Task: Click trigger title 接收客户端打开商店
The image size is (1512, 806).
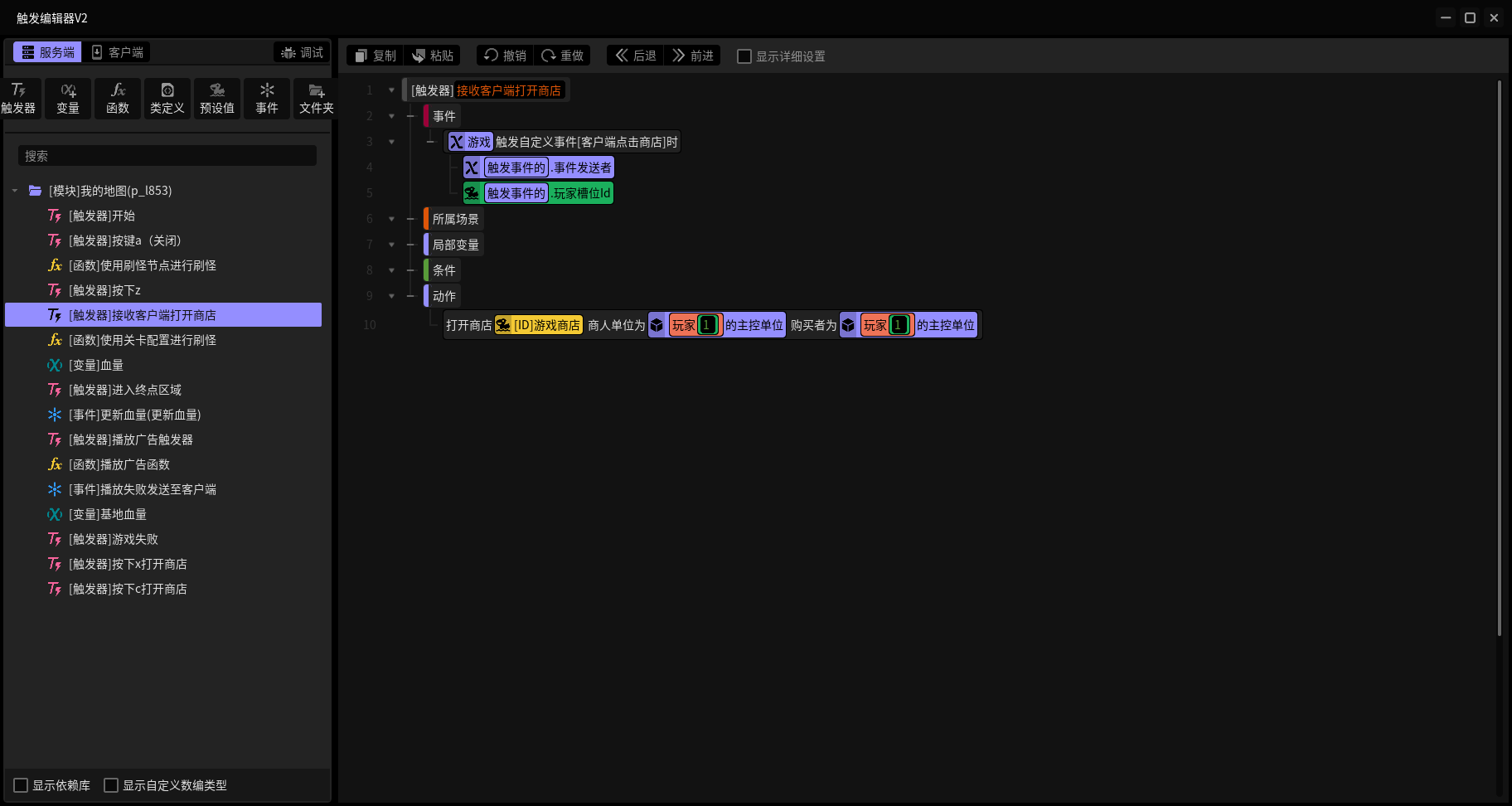Action: coord(509,90)
